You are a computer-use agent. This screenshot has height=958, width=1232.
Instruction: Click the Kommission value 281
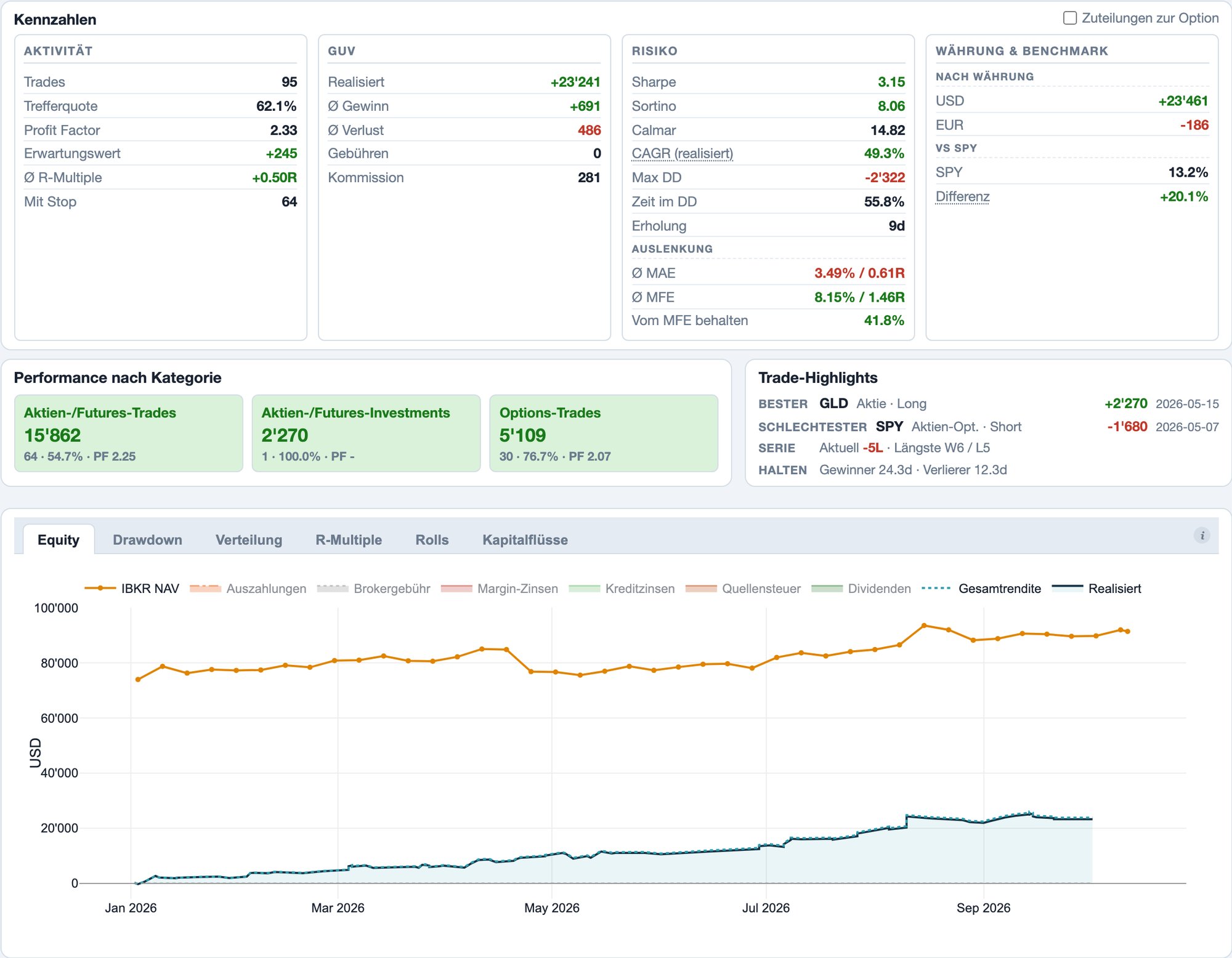pos(589,177)
